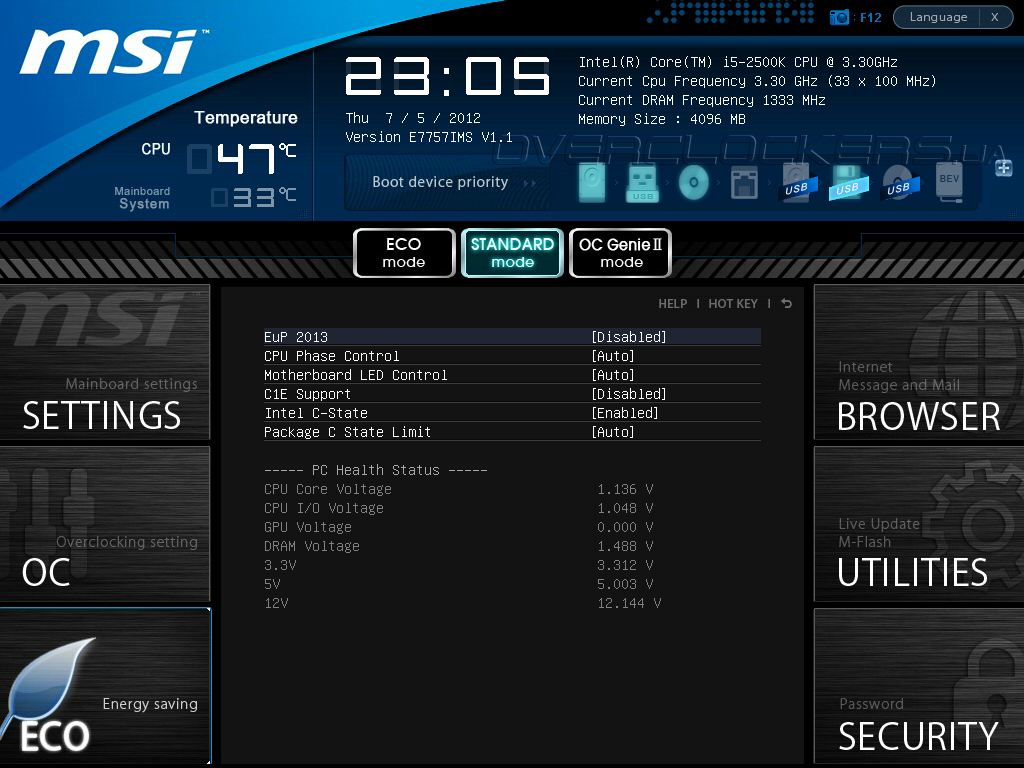Viewport: 1024px width, 768px height.
Task: Click the HOT KEY link
Action: (x=733, y=304)
